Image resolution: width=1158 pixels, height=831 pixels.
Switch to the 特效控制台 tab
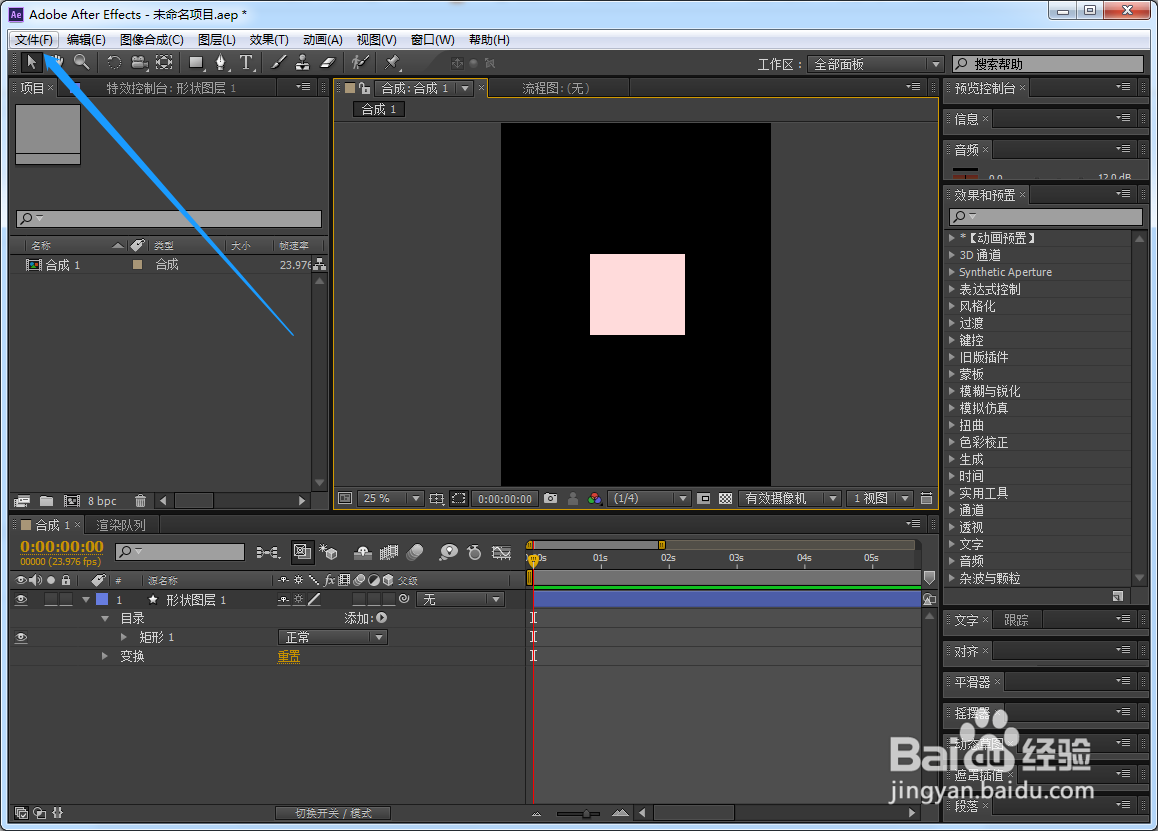[x=171, y=88]
